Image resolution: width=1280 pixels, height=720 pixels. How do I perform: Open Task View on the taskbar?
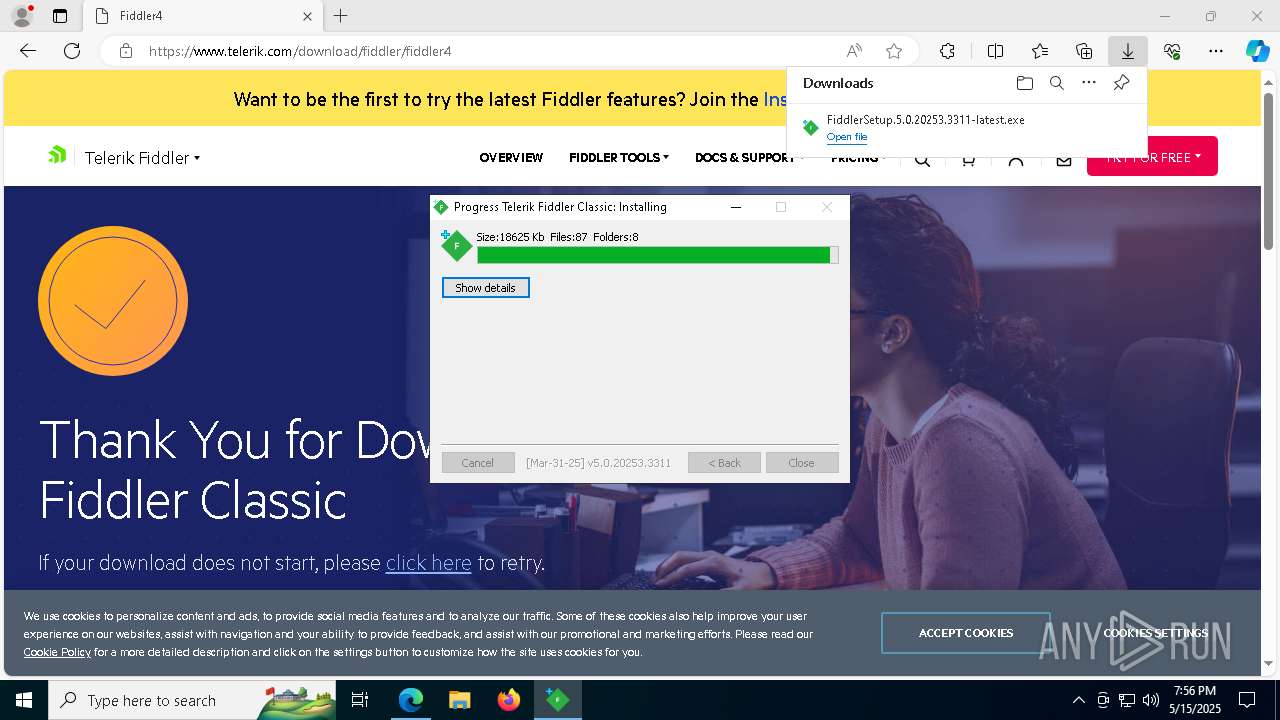coord(360,700)
